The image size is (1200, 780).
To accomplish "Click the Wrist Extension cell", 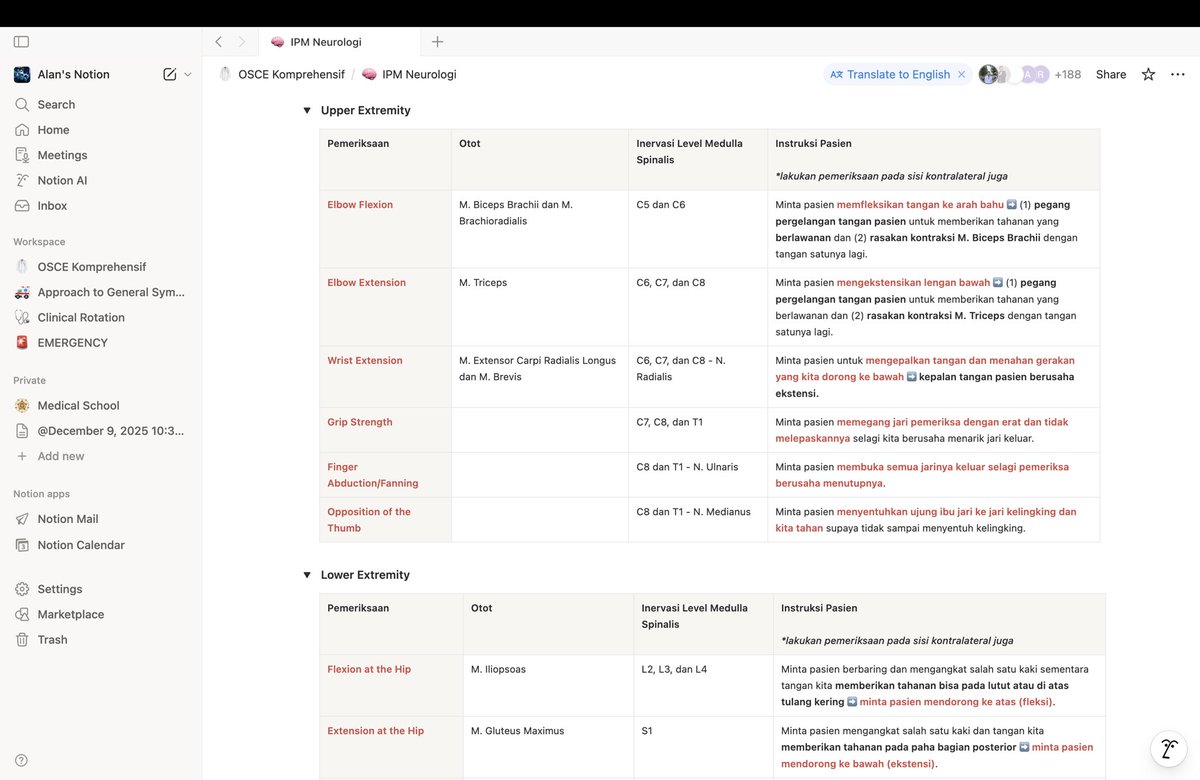I will pos(385,377).
